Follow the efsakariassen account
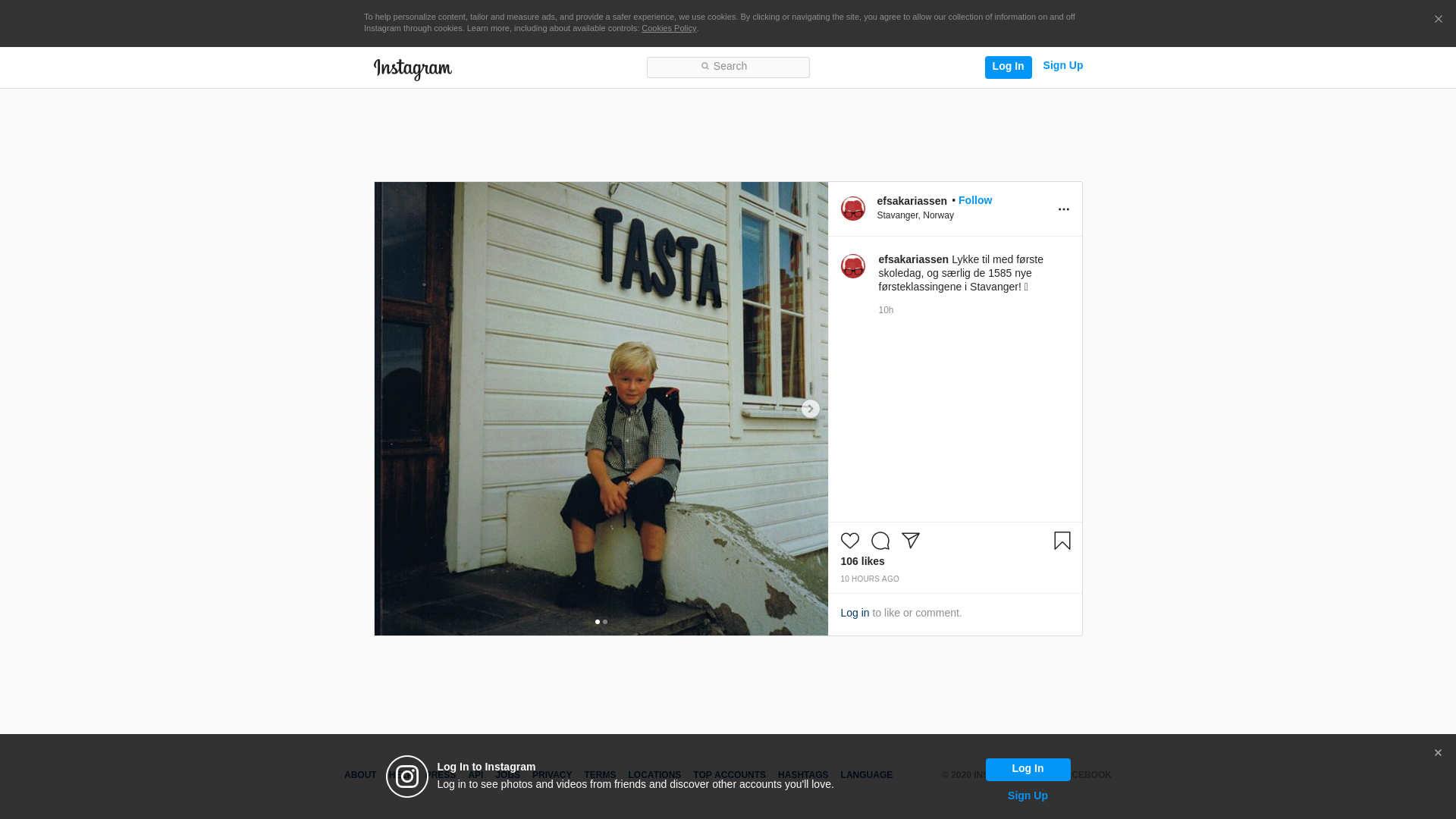This screenshot has height=819, width=1456. click(974, 200)
